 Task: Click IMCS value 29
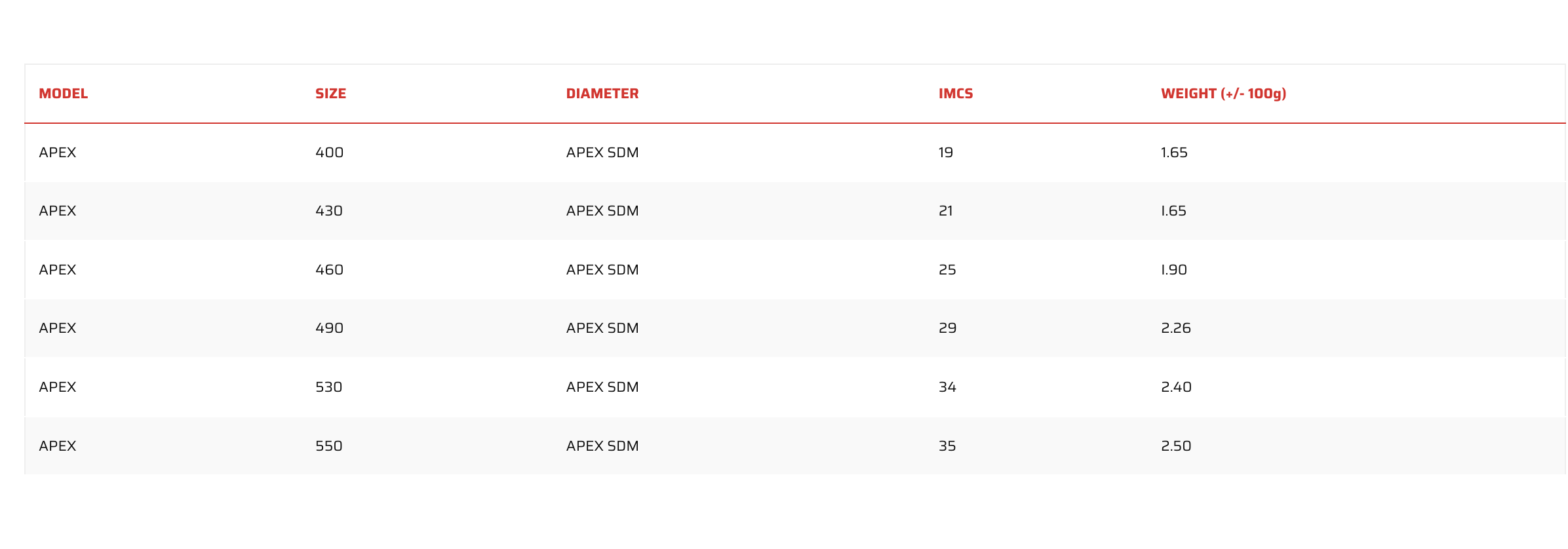point(947,328)
